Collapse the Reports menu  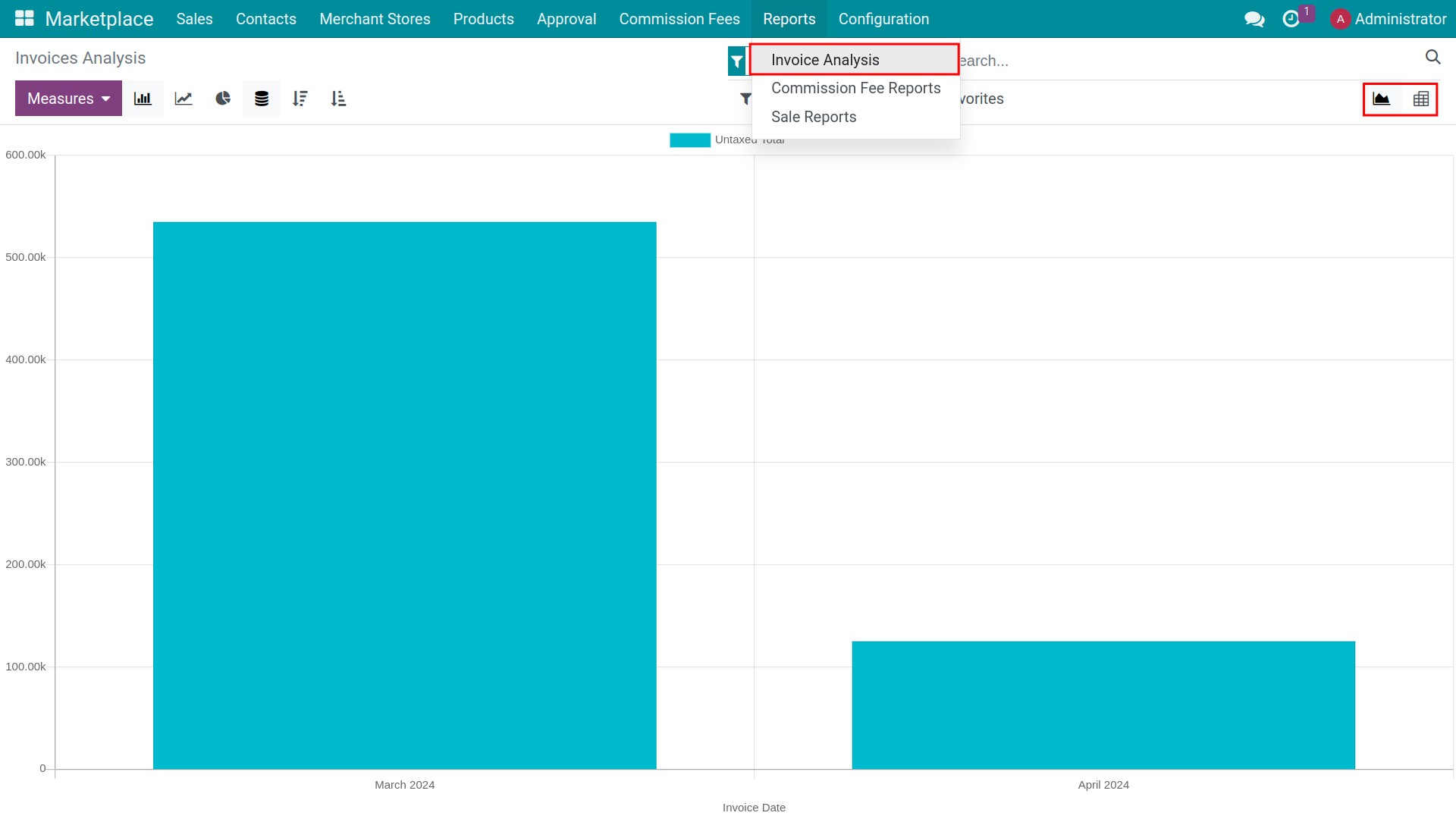point(789,19)
